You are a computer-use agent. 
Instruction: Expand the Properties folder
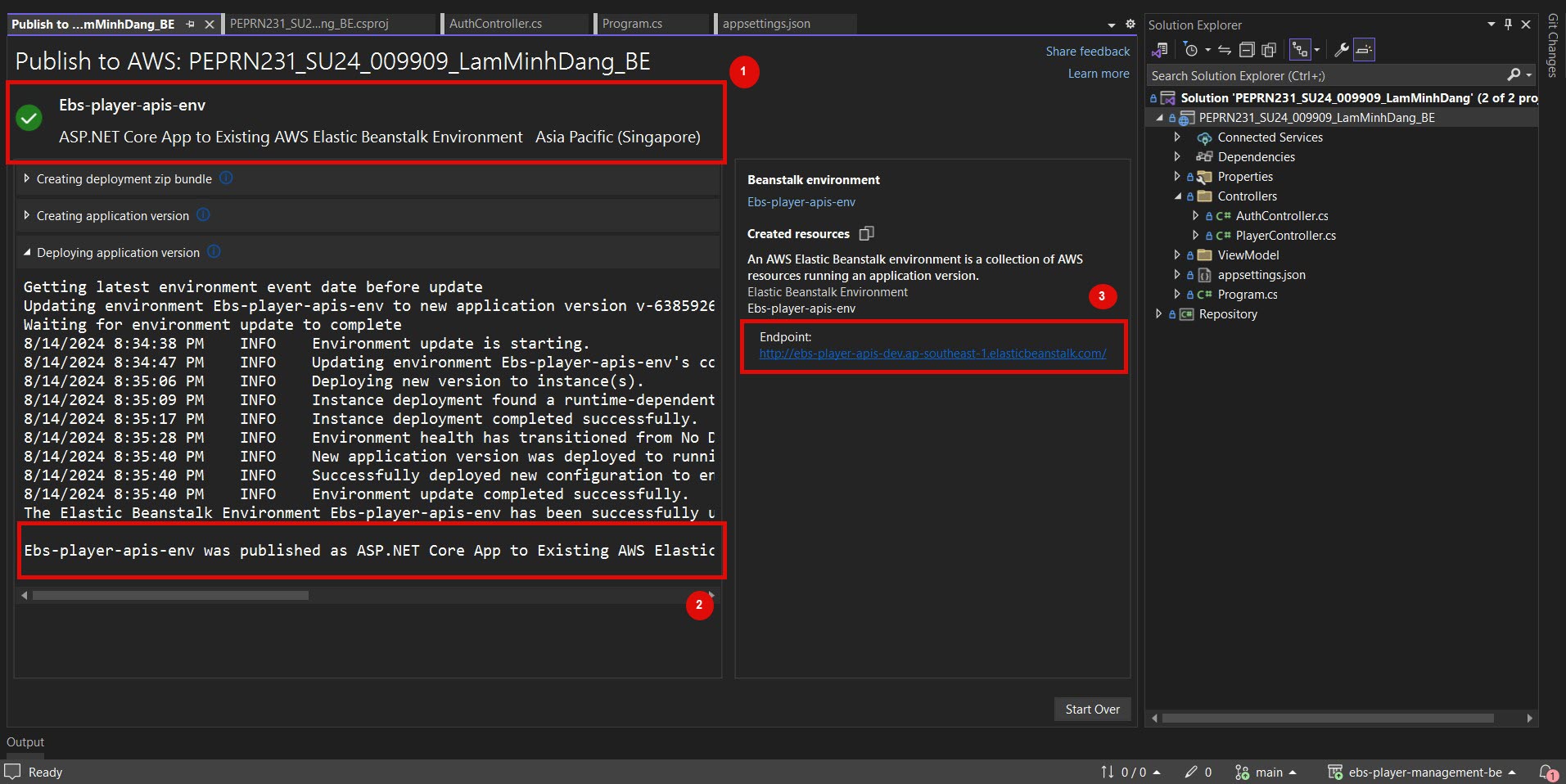tap(1177, 177)
